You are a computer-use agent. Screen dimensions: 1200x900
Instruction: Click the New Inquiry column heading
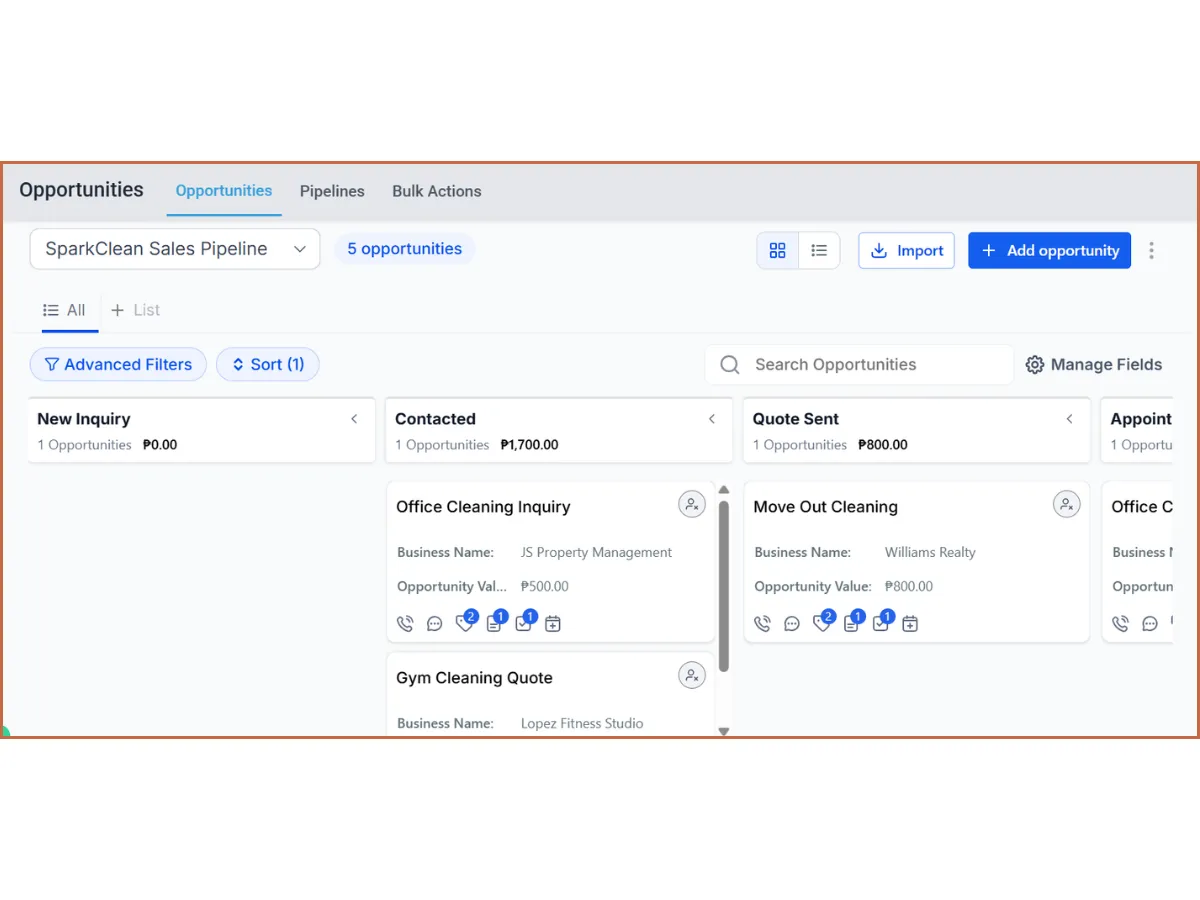click(84, 419)
